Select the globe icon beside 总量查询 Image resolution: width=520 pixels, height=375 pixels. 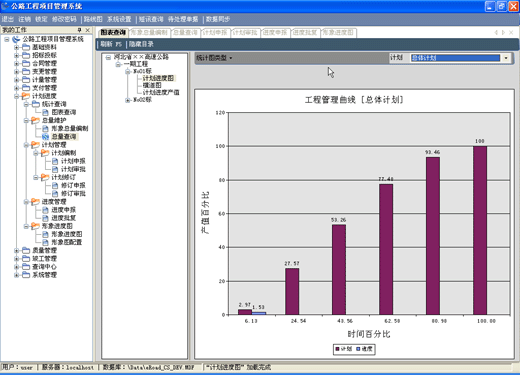tap(46, 137)
